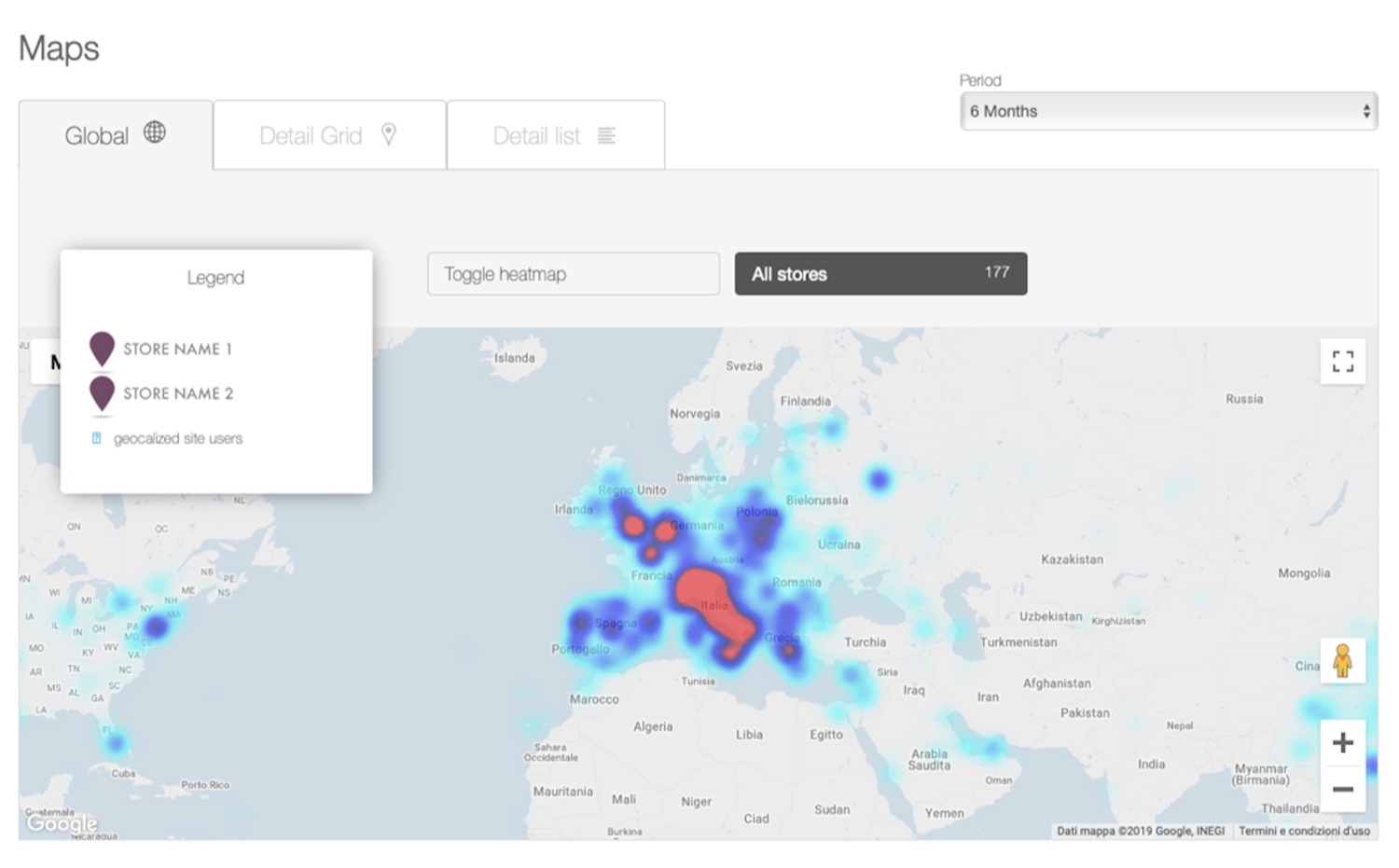This screenshot has height=868, width=1399.
Task: Click the Arabia Saudita map label
Action: pyautogui.click(x=929, y=760)
